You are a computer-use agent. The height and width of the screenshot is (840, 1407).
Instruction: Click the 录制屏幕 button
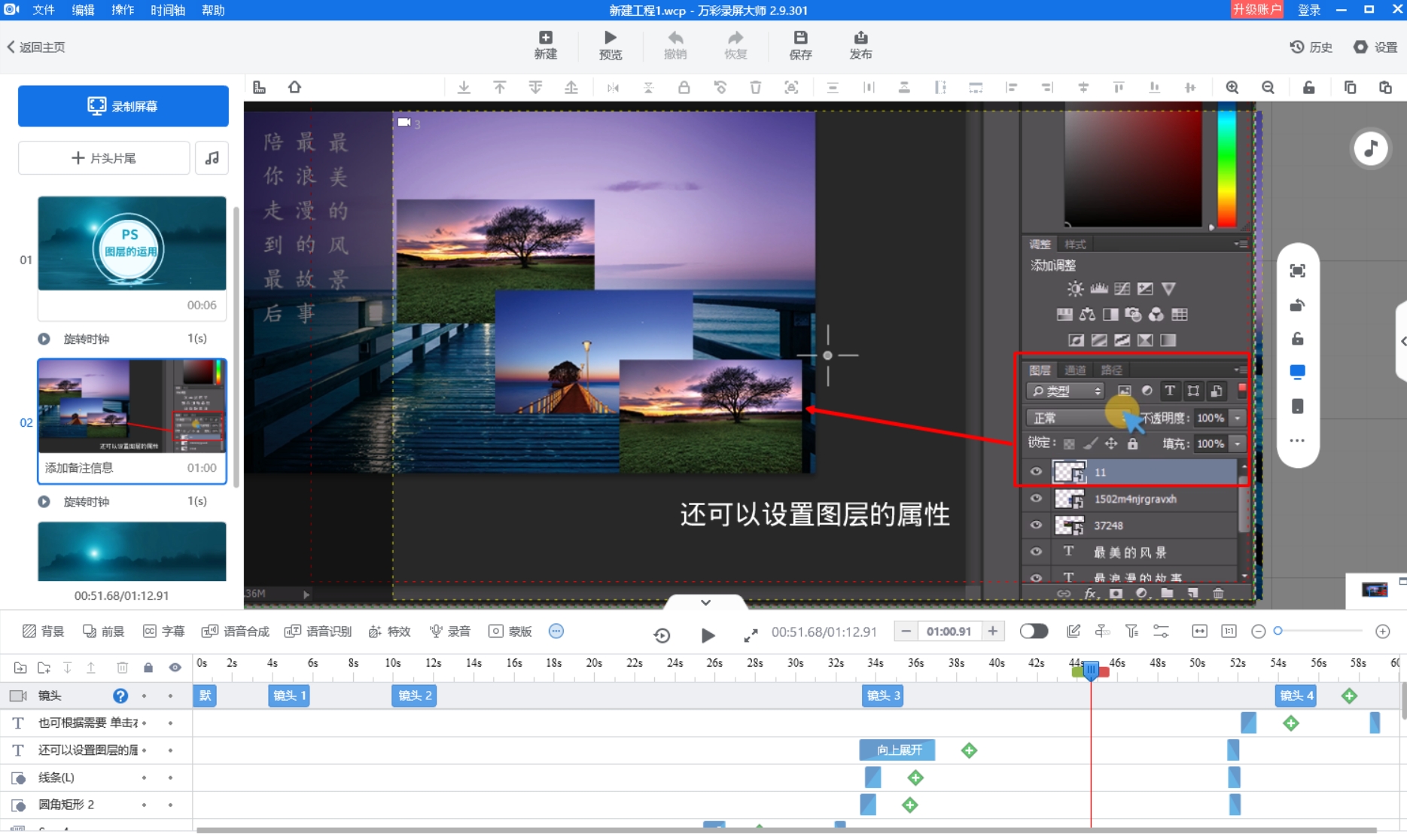click(x=123, y=106)
